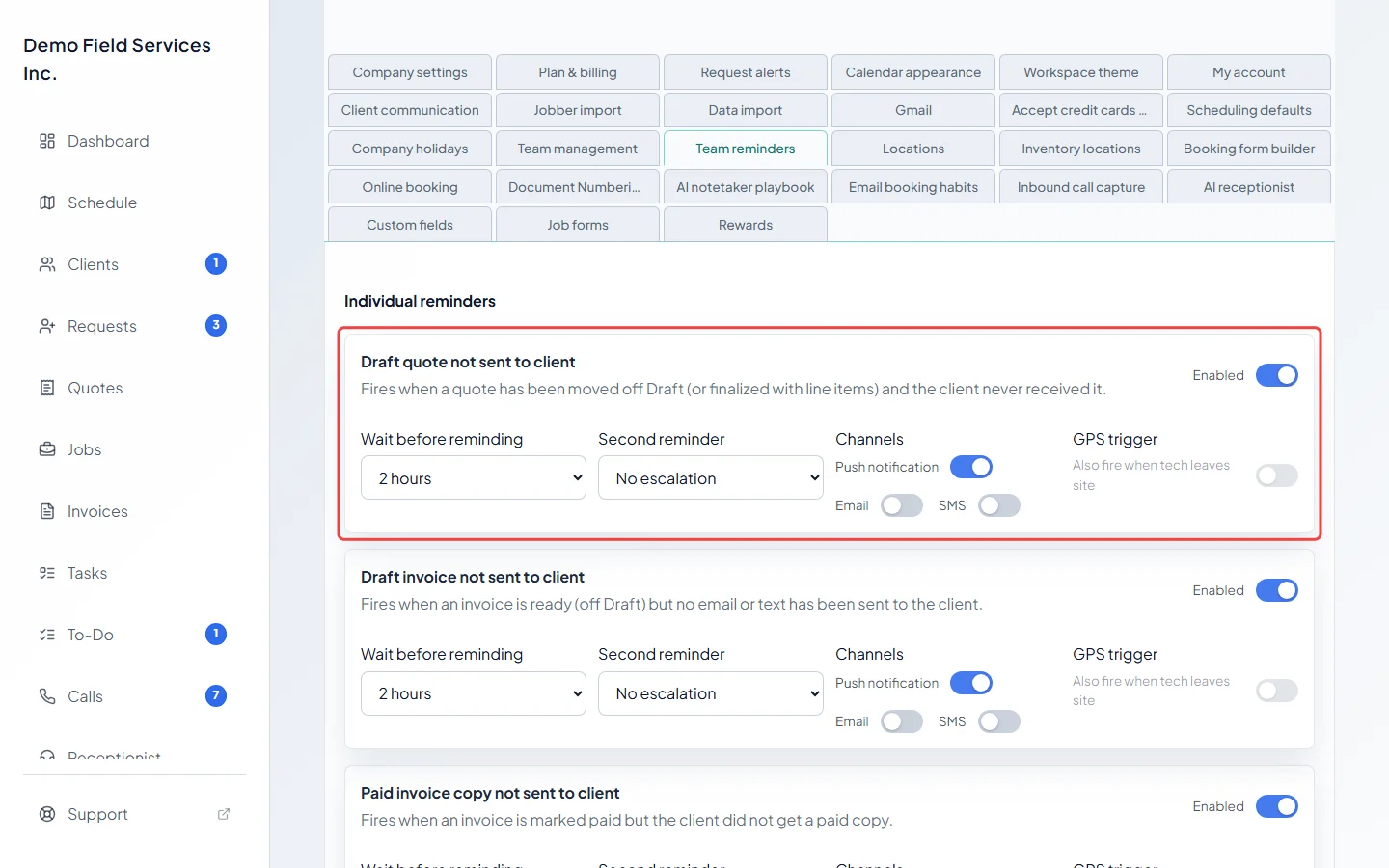
Task: Turn on GPS trigger for draft quote
Action: pyautogui.click(x=1277, y=475)
